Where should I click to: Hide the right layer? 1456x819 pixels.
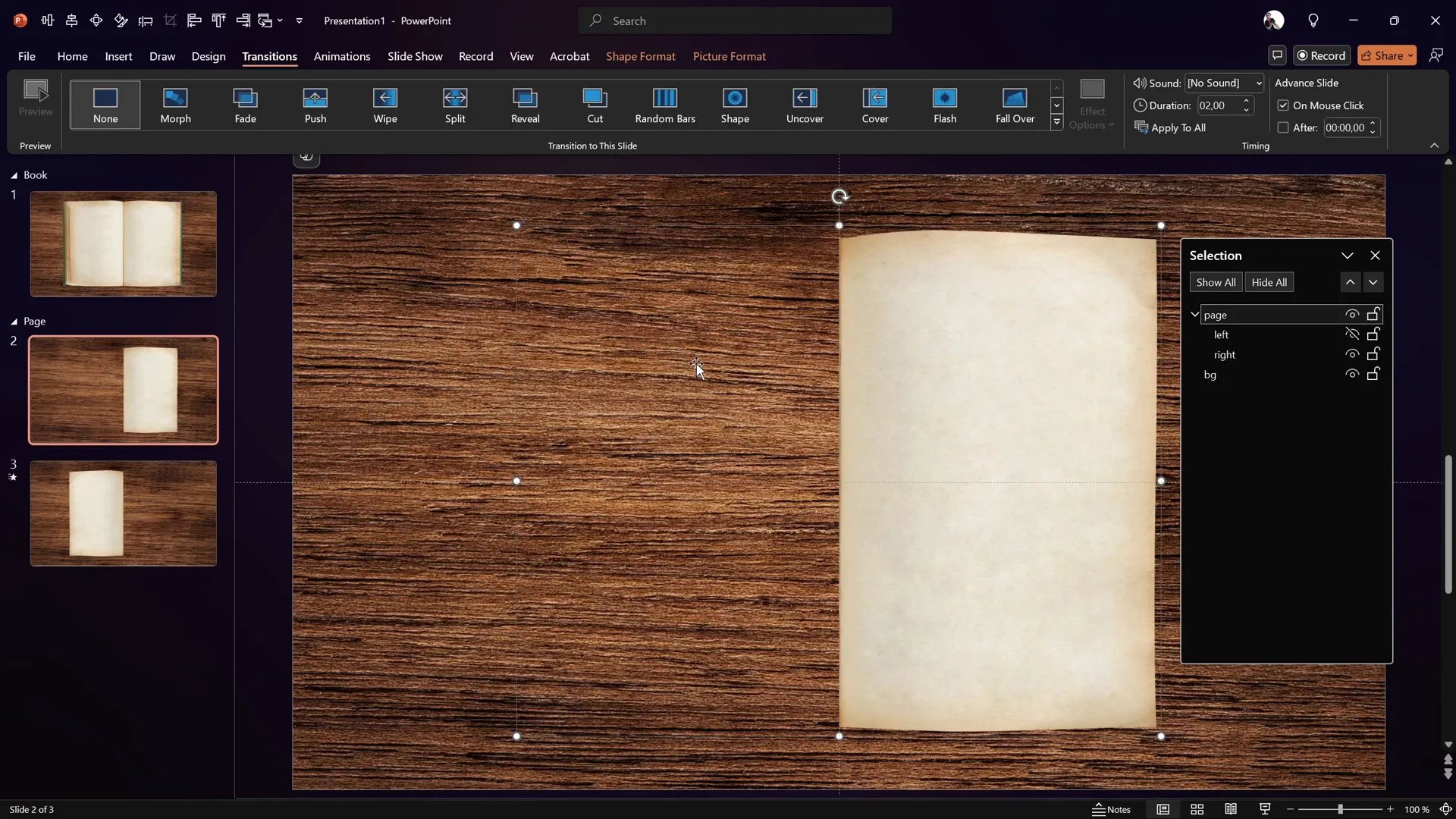pyautogui.click(x=1352, y=354)
